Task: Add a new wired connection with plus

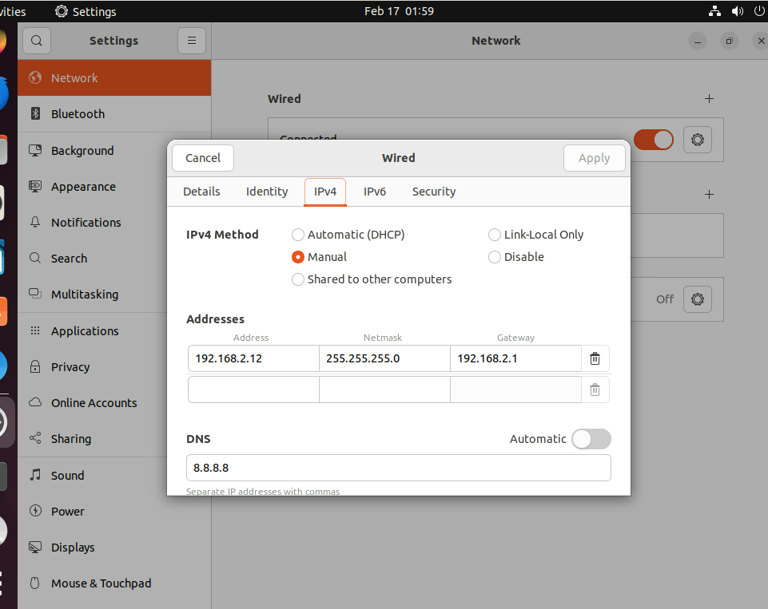Action: [x=709, y=99]
